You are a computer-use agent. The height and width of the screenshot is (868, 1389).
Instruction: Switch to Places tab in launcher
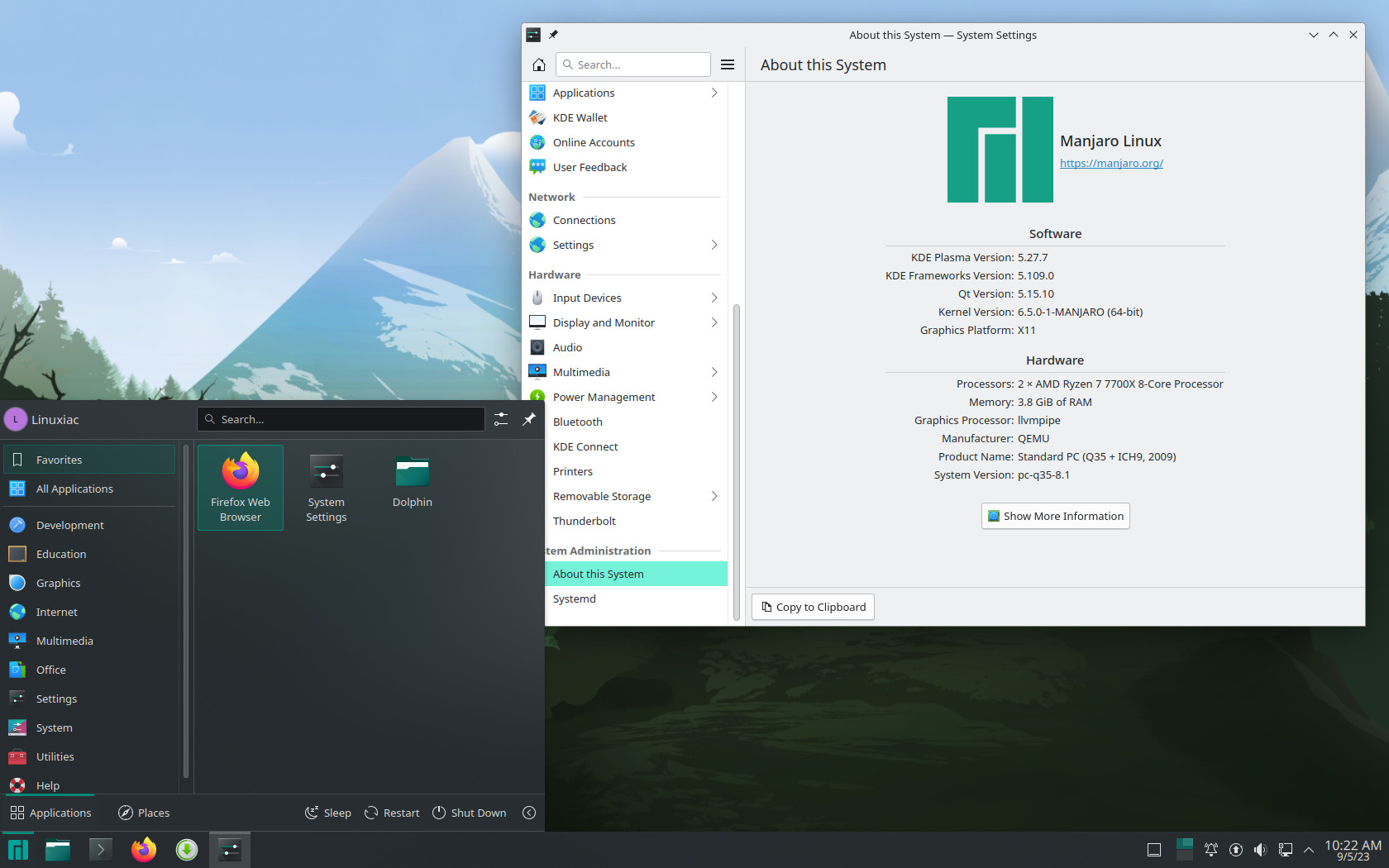click(x=144, y=813)
